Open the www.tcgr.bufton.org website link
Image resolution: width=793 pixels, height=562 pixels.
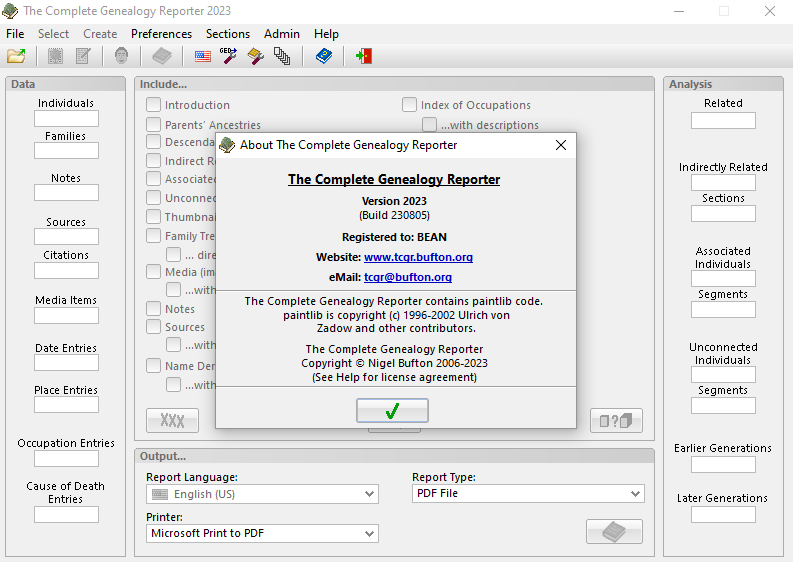[418, 257]
